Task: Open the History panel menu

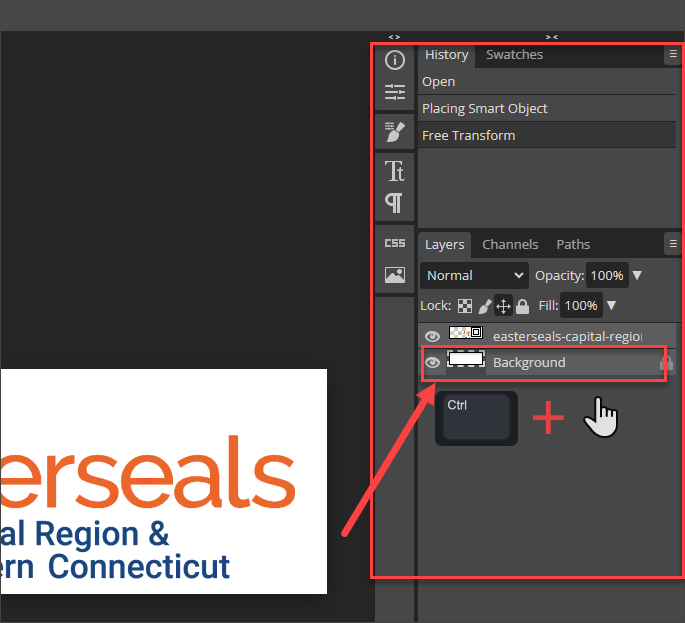Action: tap(673, 55)
